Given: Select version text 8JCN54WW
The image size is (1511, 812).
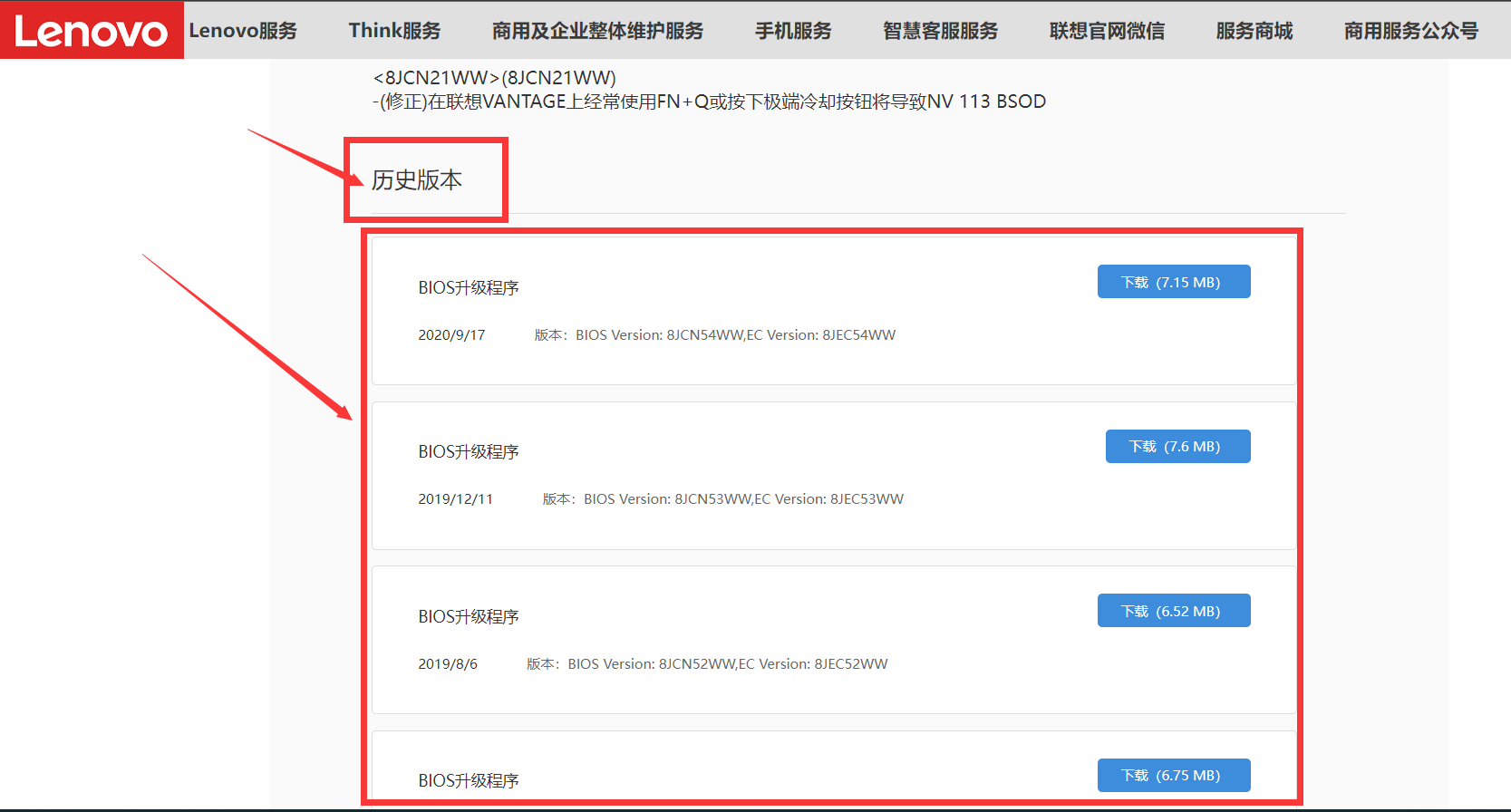Looking at the screenshot, I should [x=704, y=335].
